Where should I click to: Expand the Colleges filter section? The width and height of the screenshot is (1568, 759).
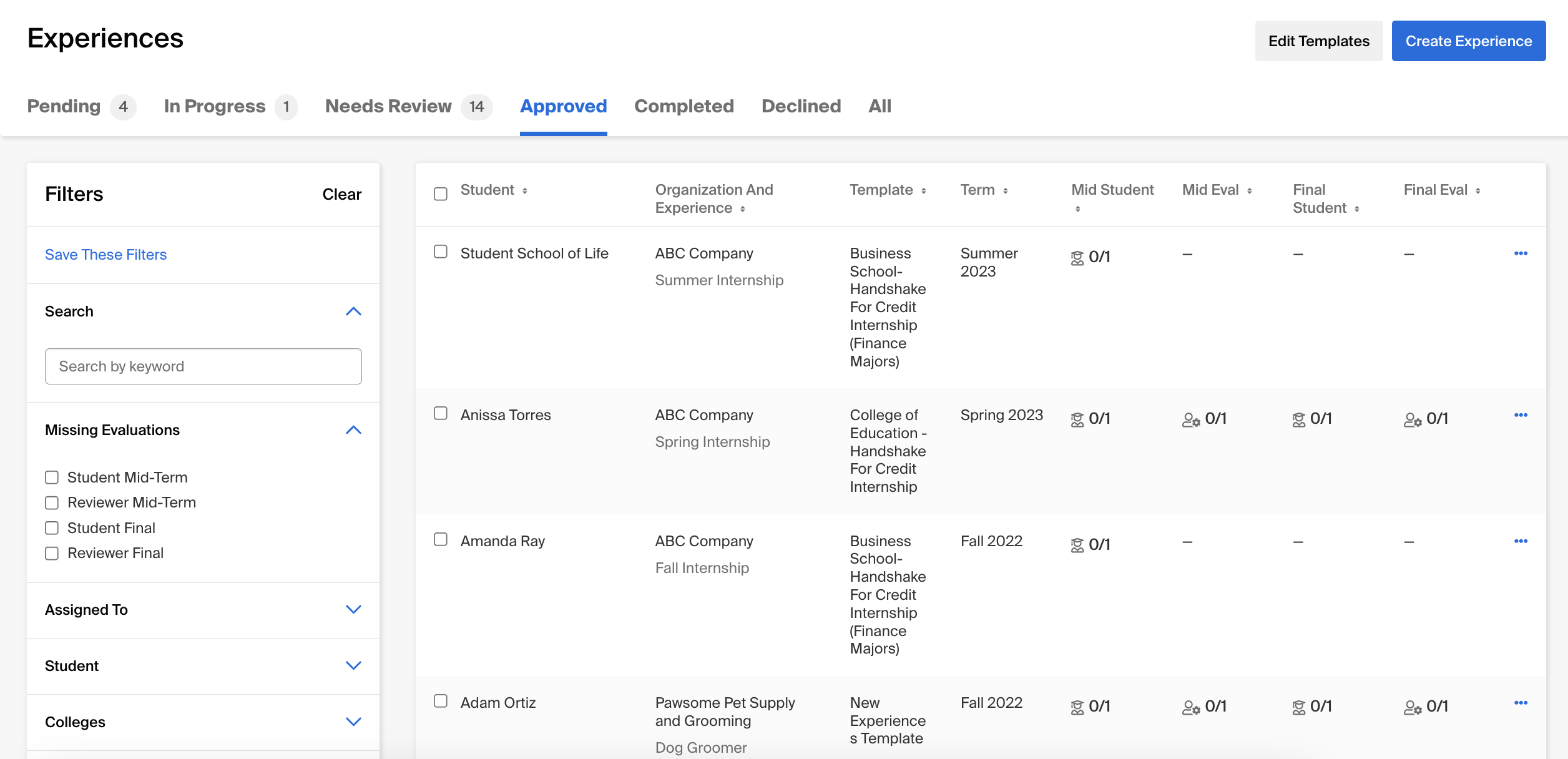pos(353,722)
